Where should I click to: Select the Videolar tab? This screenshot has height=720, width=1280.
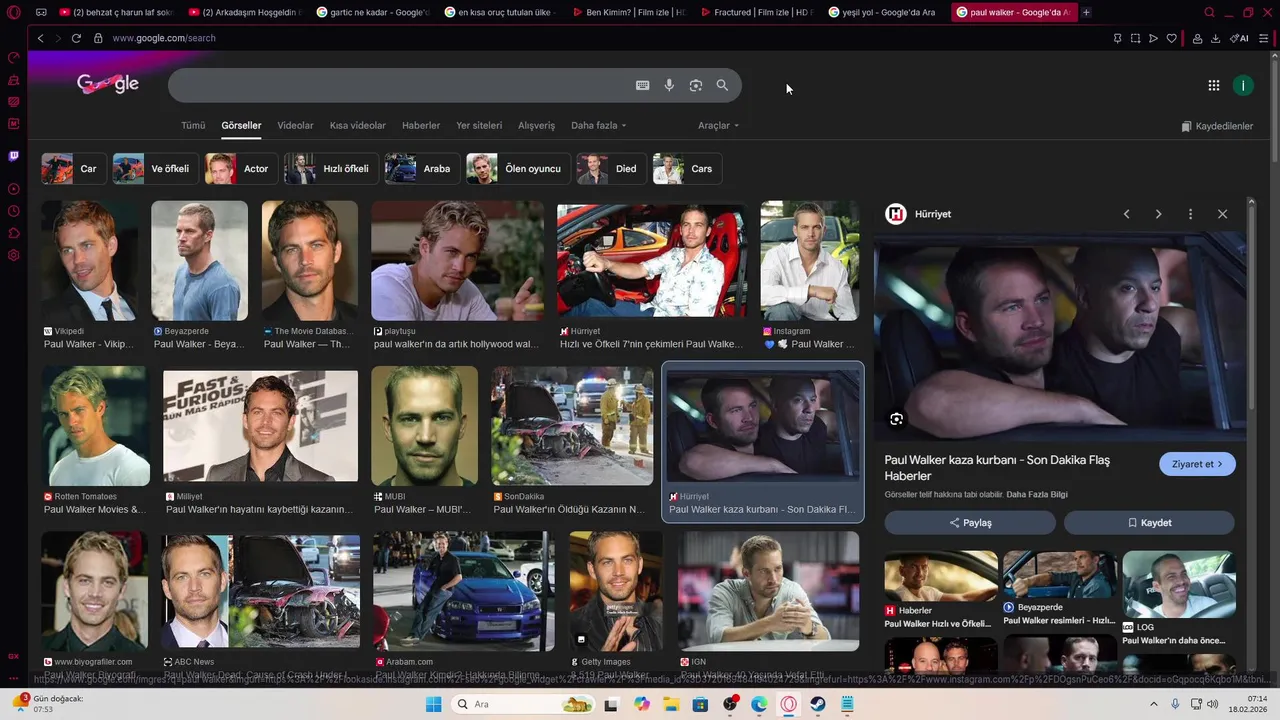[295, 125]
